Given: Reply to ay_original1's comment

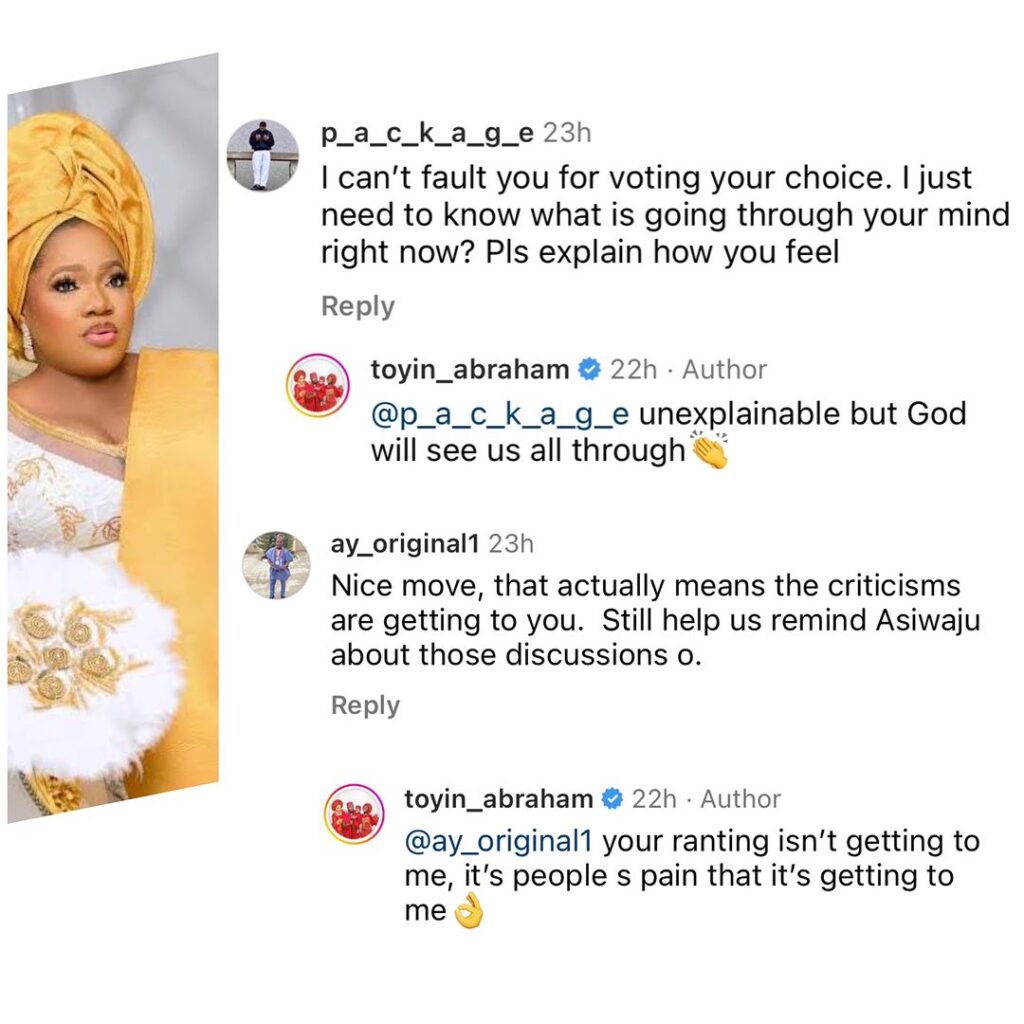Looking at the screenshot, I should pos(365,705).
